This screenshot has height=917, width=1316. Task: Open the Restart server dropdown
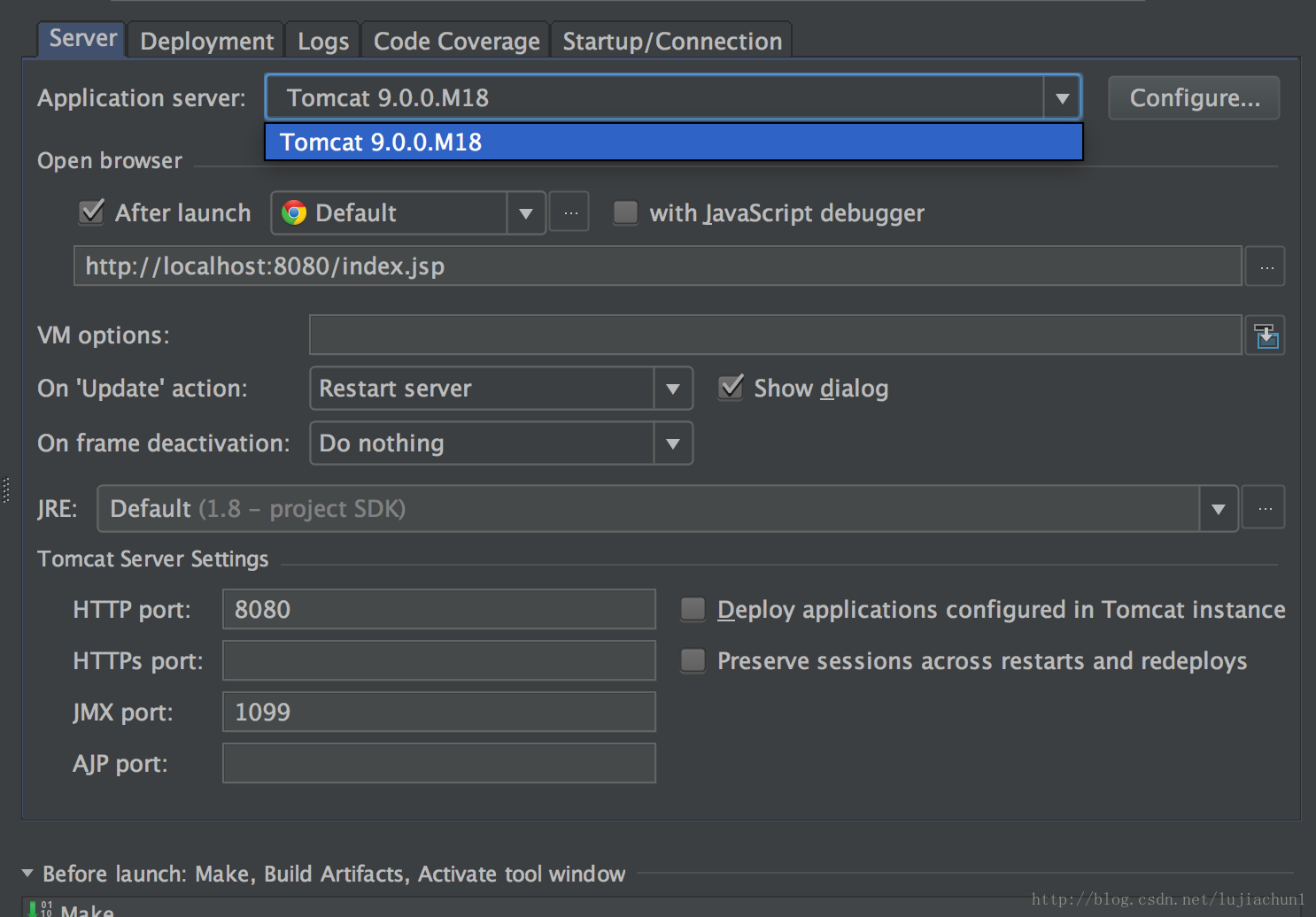click(500, 389)
